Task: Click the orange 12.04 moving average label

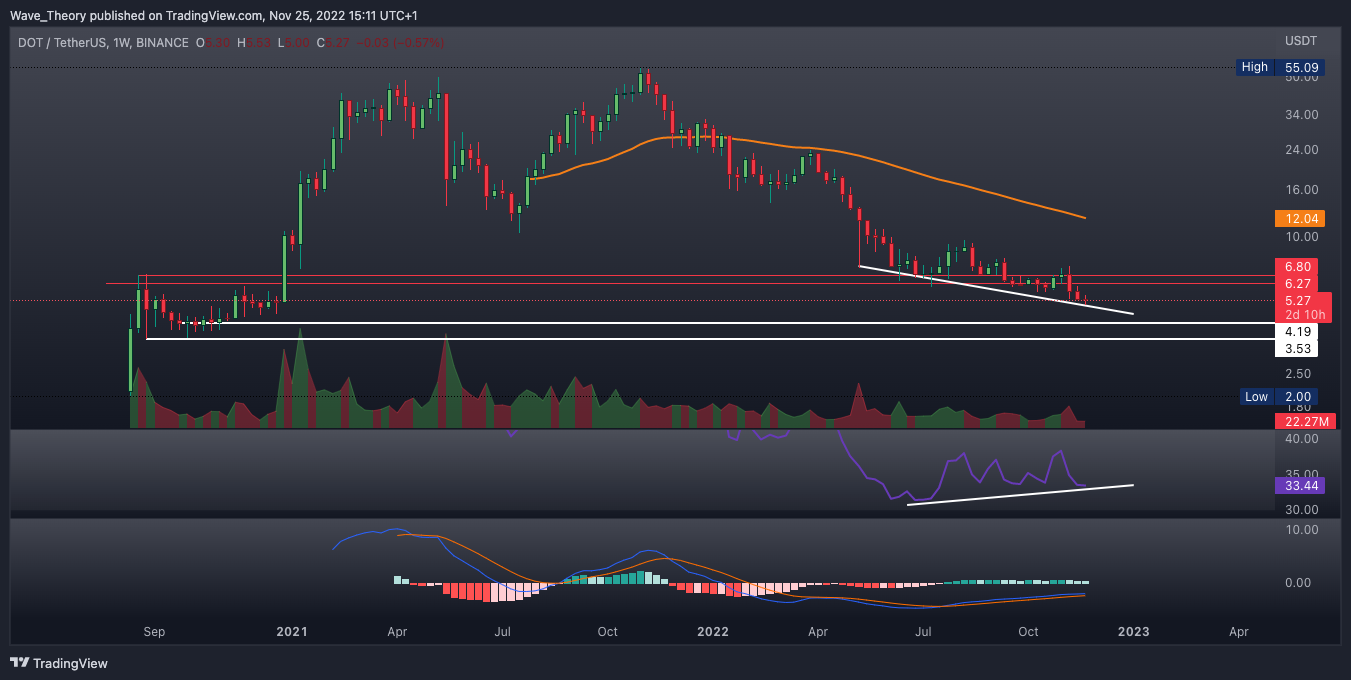Action: pyautogui.click(x=1296, y=218)
